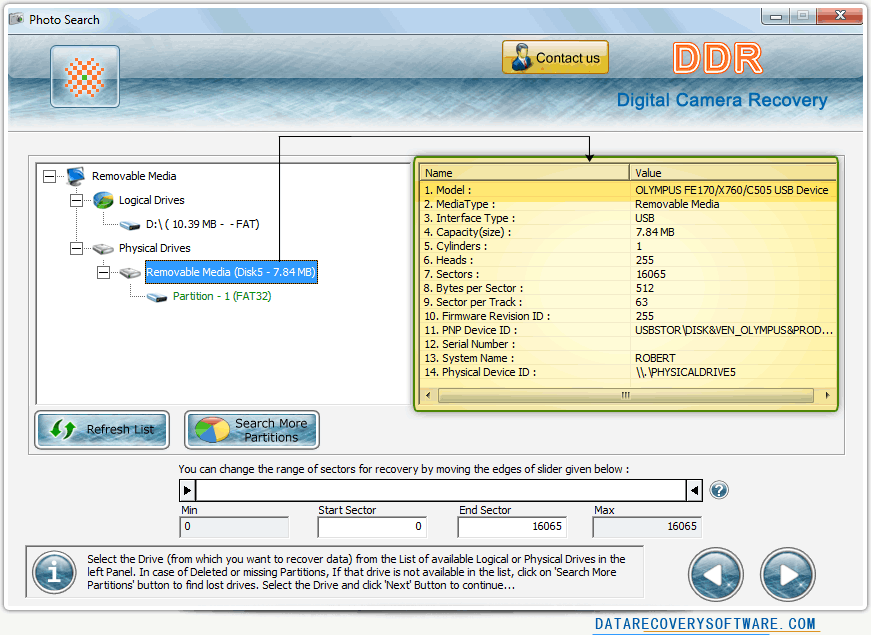Click the orange dotted logo icon
The width and height of the screenshot is (871, 635).
pyautogui.click(x=84, y=77)
